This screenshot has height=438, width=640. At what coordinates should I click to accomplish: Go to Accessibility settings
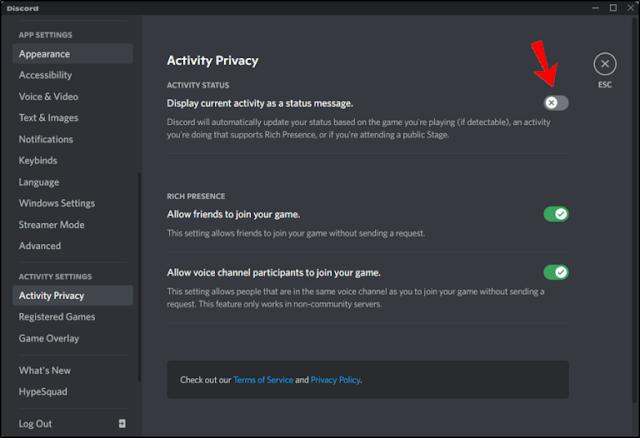73,75
